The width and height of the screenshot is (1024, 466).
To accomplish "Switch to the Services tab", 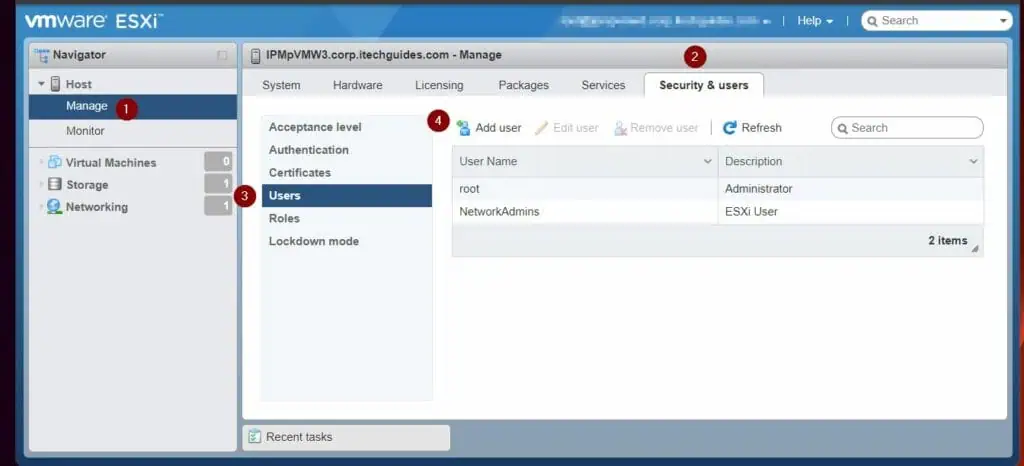I will 603,85.
